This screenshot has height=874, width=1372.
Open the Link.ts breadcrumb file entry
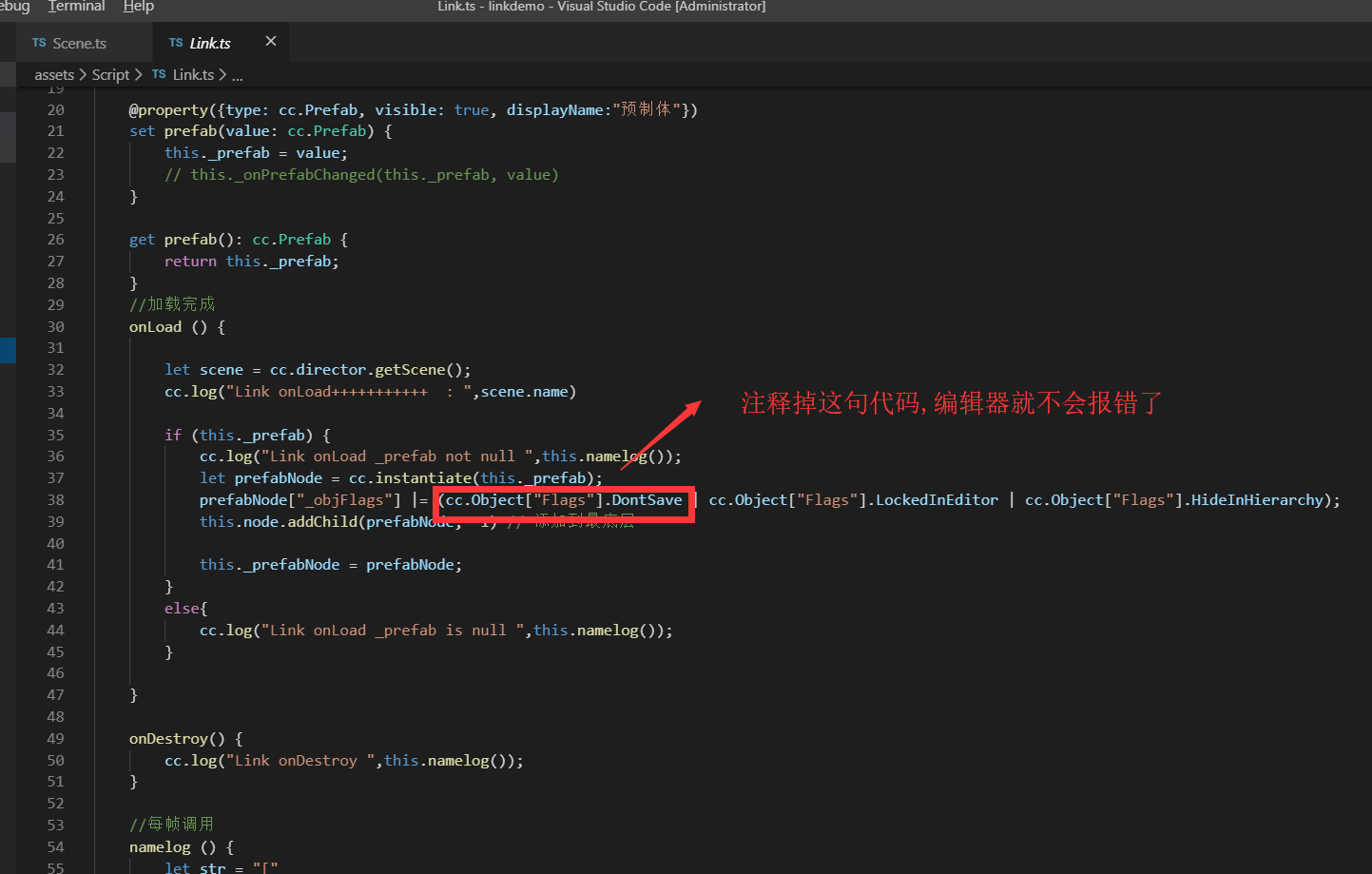193,74
